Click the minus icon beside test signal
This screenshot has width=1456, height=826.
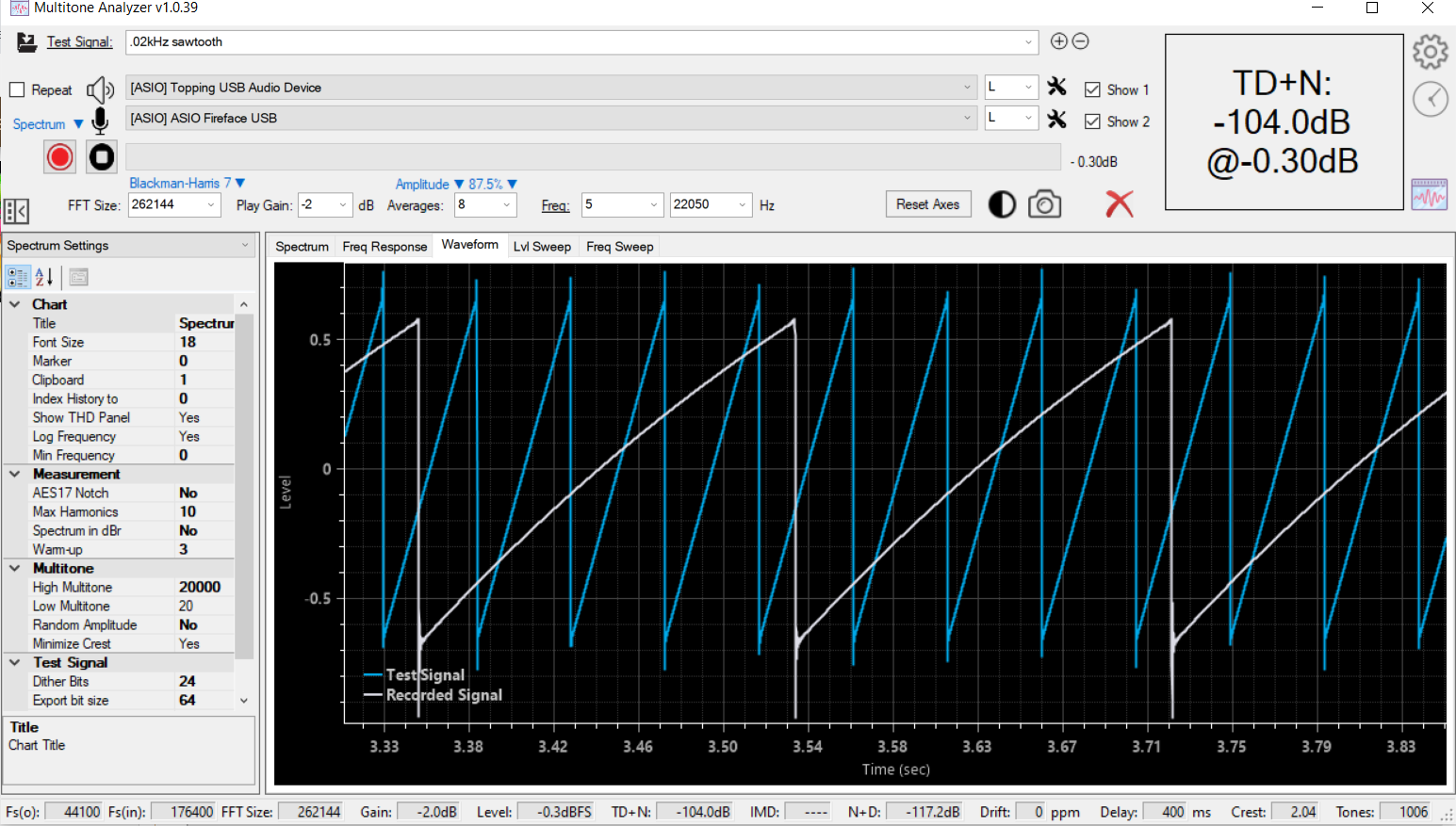pyautogui.click(x=1081, y=41)
